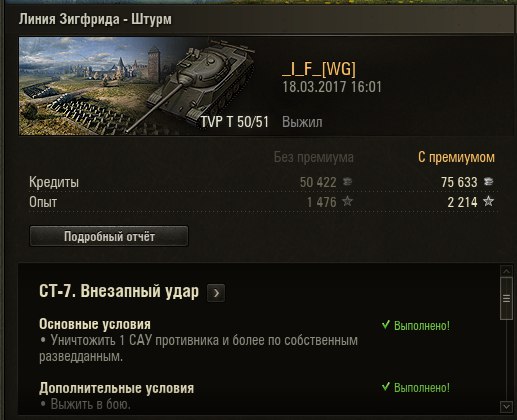
Task: Click the Опыт row label
Action: coord(43,202)
